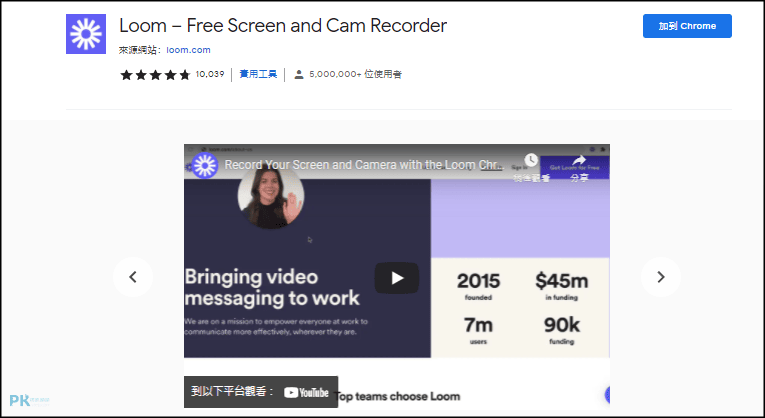
Task: Click the video preview thumbnail presenter bubble
Action: pos(271,197)
